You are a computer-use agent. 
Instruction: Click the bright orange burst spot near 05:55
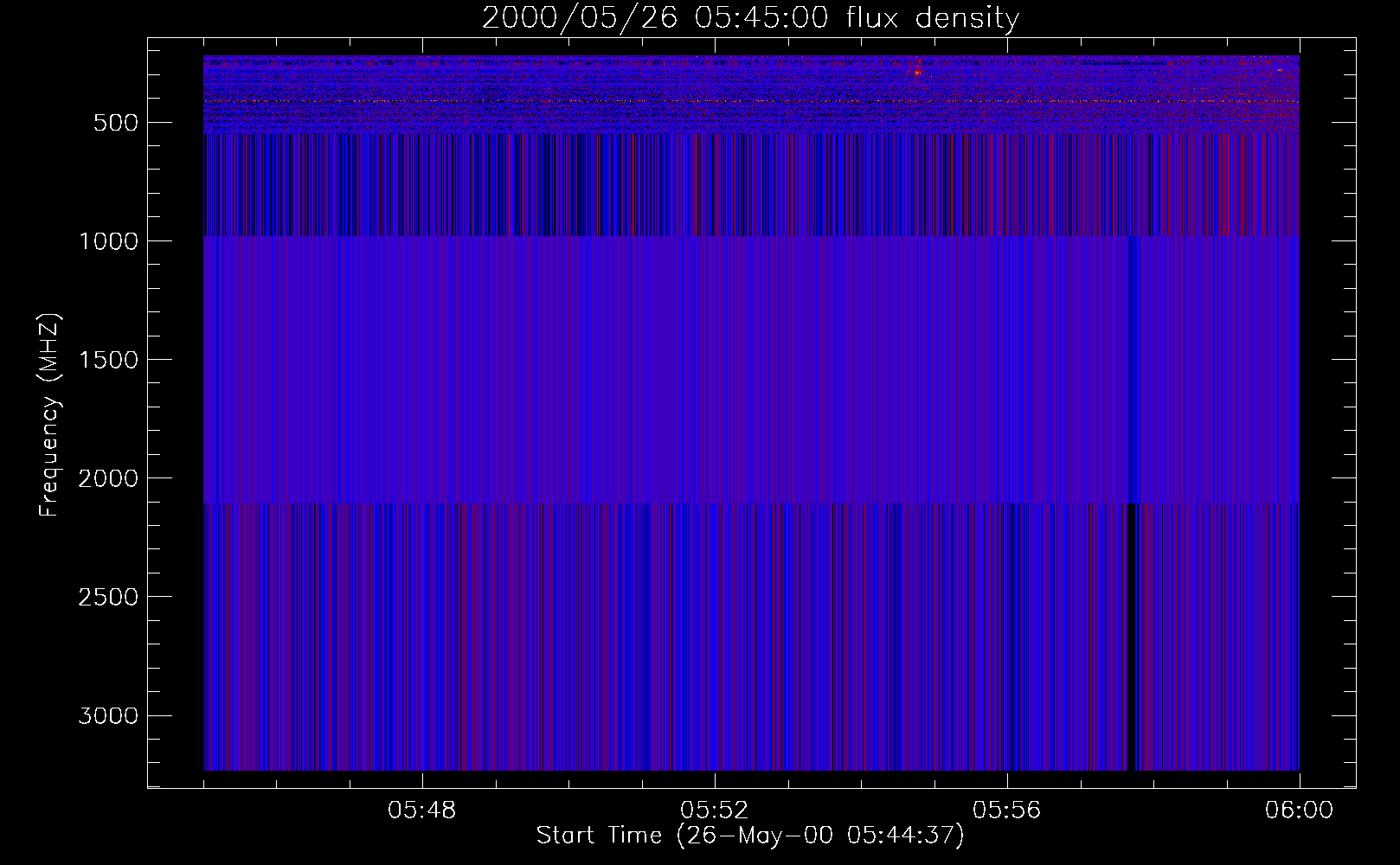click(917, 73)
